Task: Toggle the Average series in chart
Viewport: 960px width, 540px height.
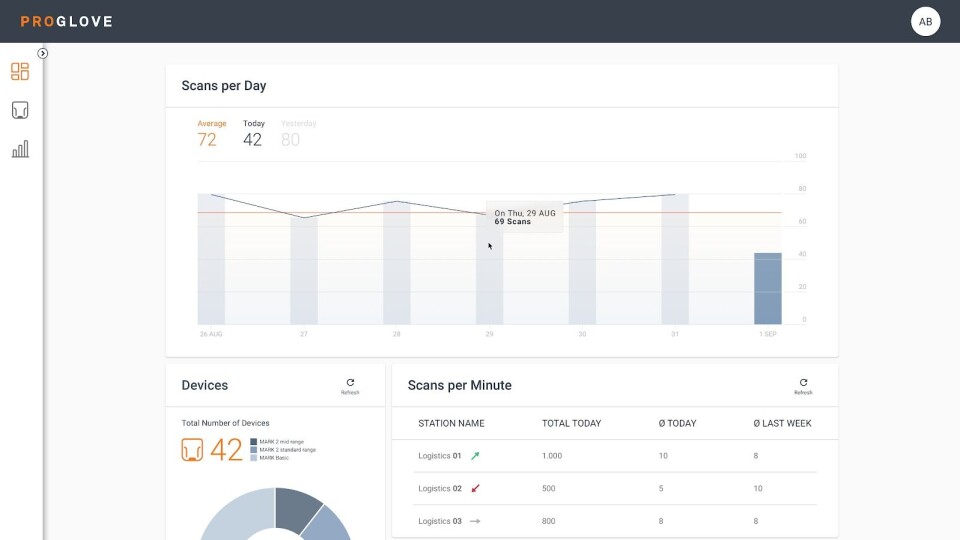Action: coord(211,133)
